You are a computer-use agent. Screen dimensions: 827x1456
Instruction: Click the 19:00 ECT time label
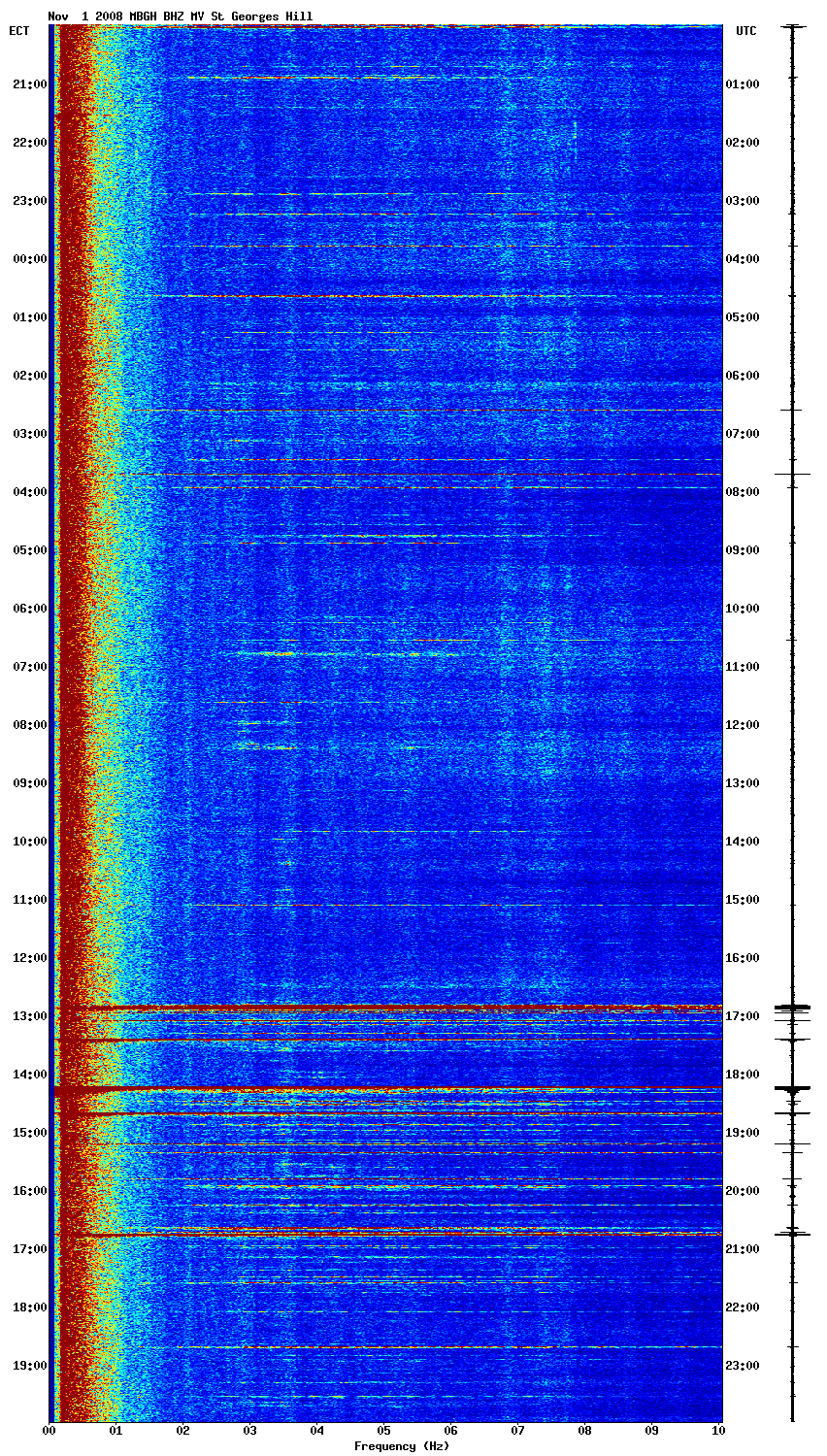tap(29, 1366)
